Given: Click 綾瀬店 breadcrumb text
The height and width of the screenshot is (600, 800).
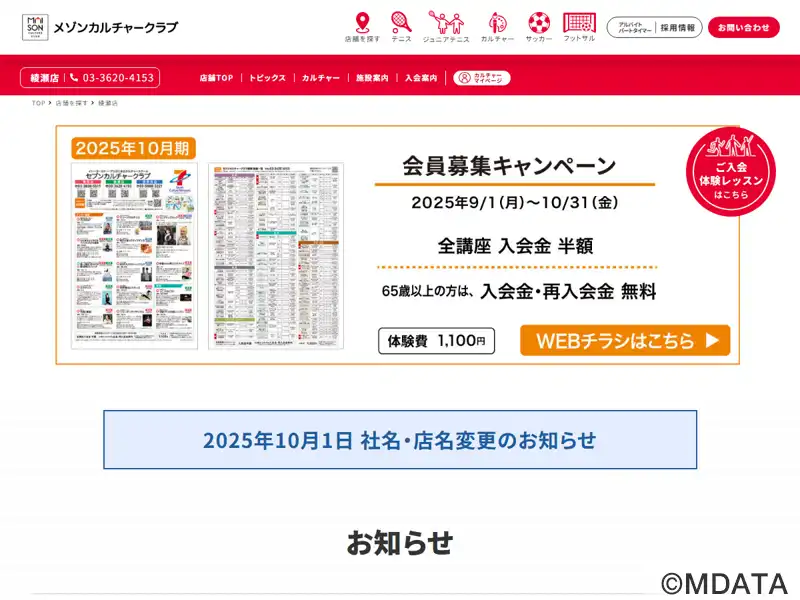Looking at the screenshot, I should click(x=108, y=103).
